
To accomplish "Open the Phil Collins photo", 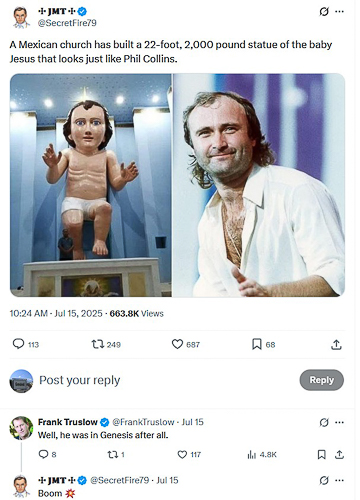I will [259, 185].
